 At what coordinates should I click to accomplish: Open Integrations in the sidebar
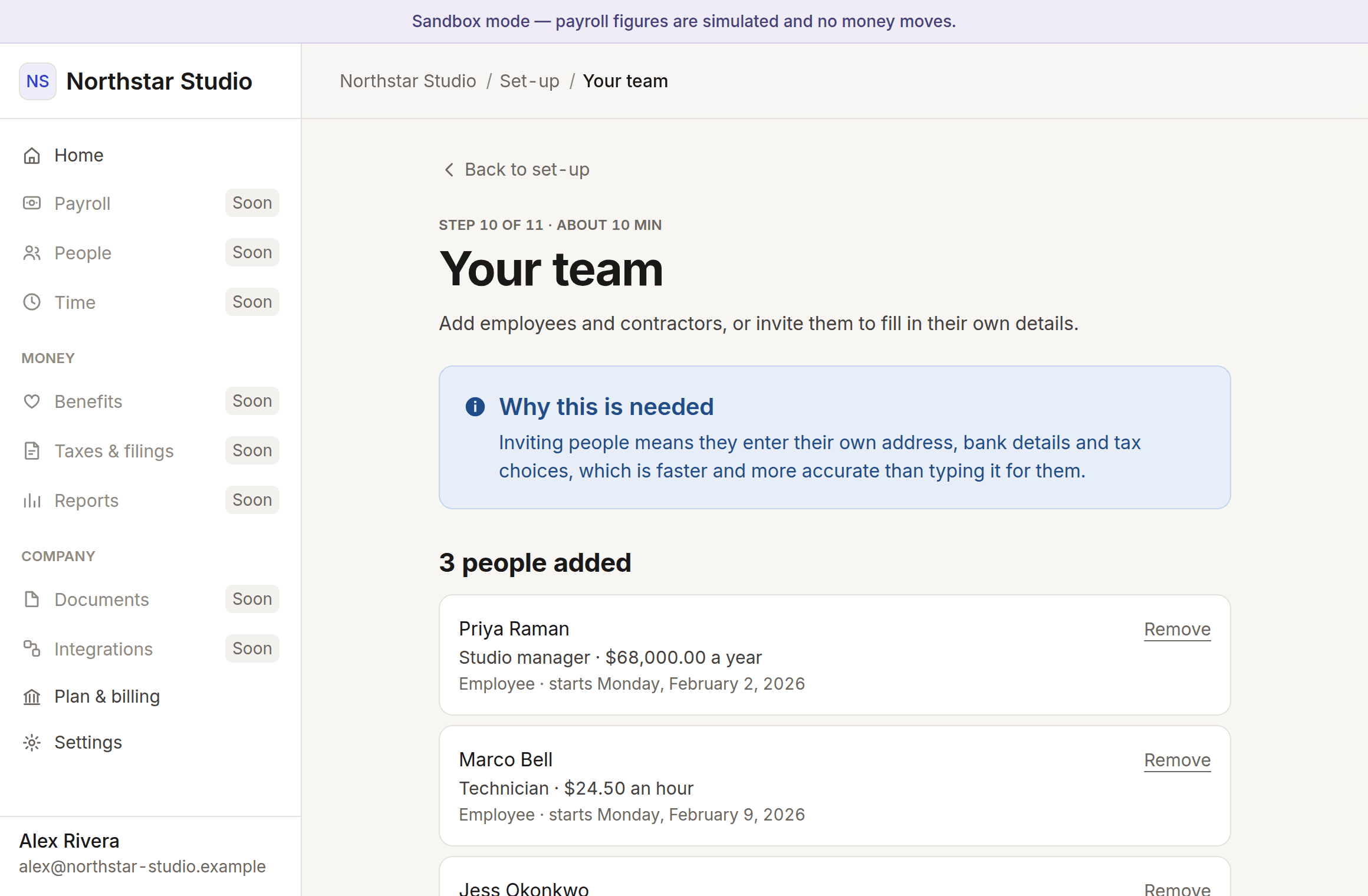tap(150, 649)
